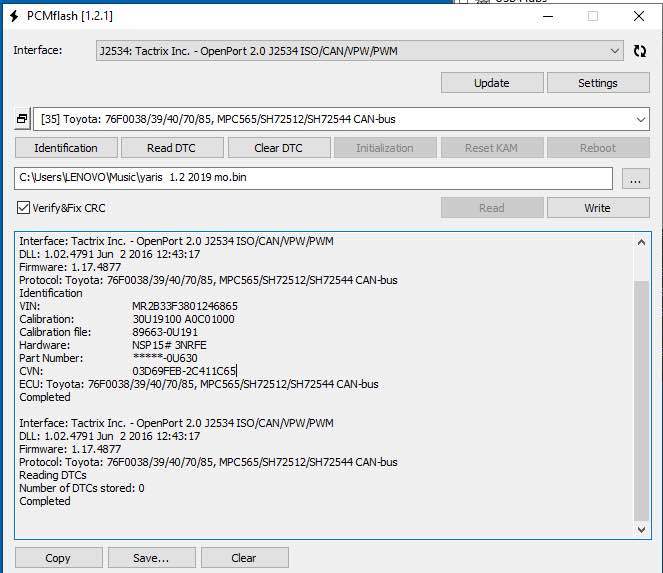Click the log scrollbar down arrow
This screenshot has width=663, height=573.
[x=641, y=529]
